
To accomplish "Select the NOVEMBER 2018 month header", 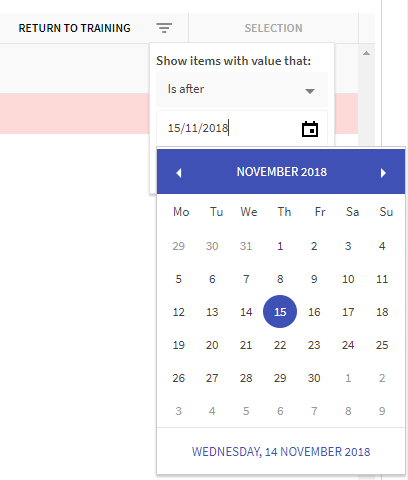I will (282, 172).
